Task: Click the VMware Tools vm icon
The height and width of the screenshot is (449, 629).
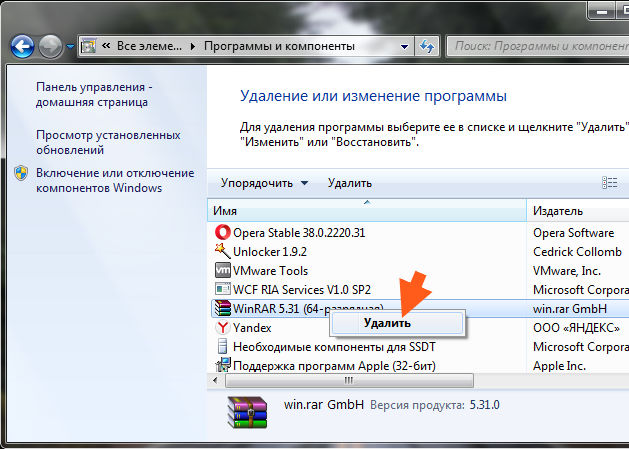Action: point(223,270)
